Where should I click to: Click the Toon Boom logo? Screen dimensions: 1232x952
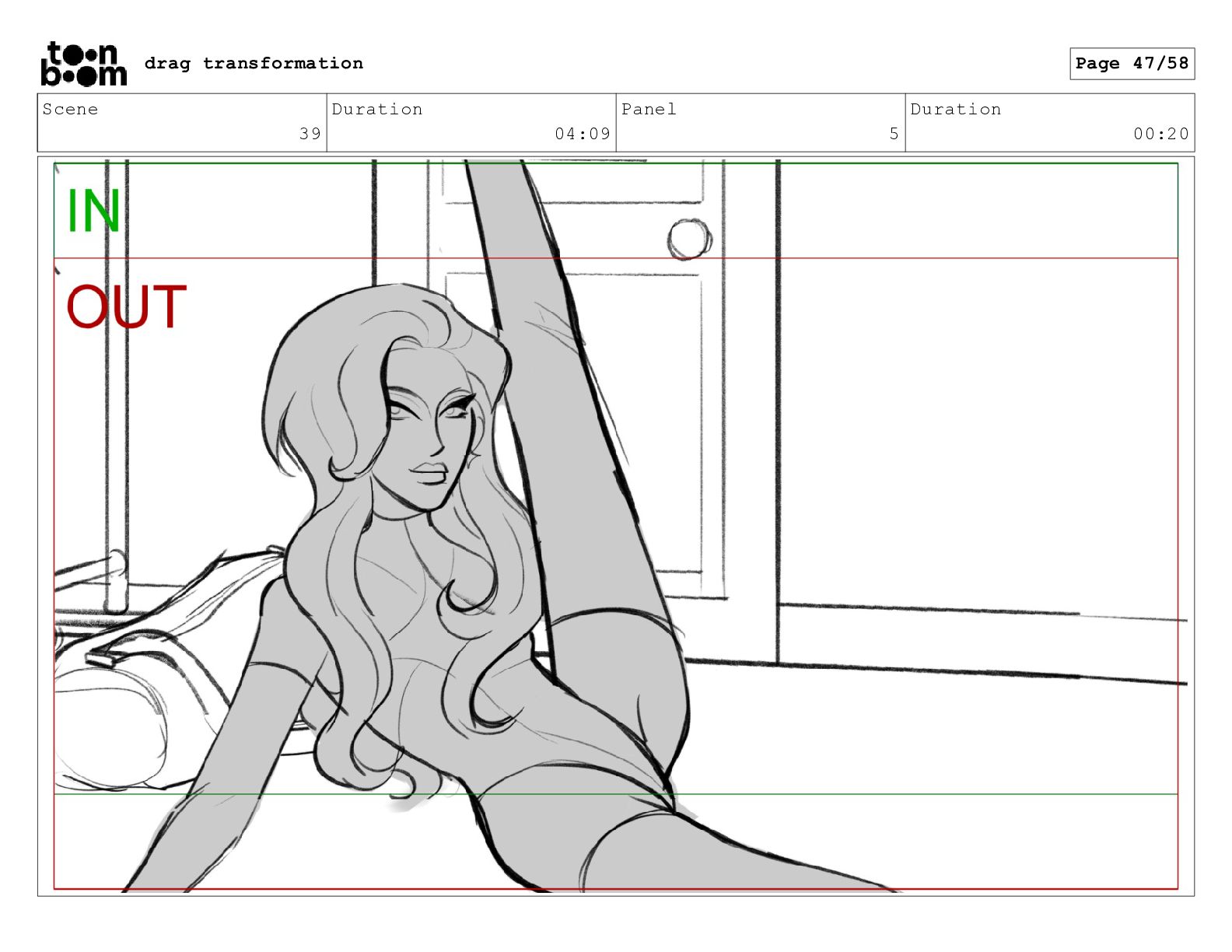click(x=83, y=64)
